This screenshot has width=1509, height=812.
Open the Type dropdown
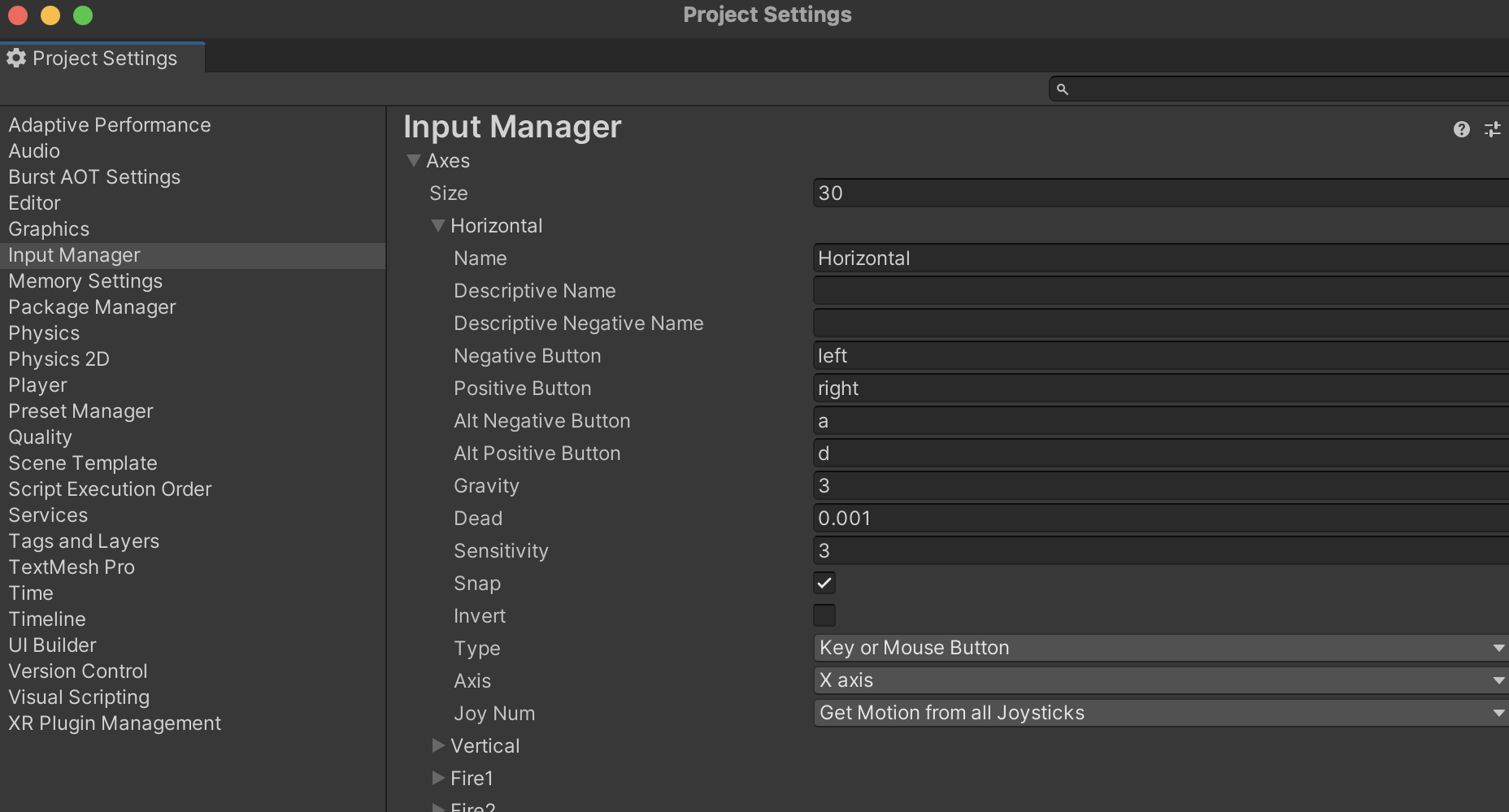1161,648
